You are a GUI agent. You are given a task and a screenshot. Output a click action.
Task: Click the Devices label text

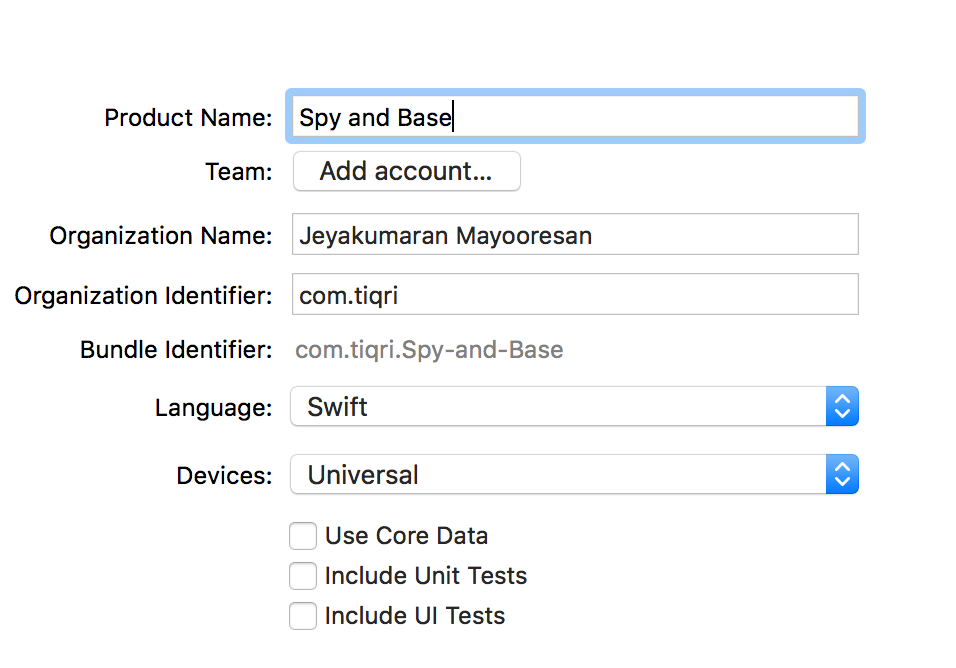click(224, 476)
